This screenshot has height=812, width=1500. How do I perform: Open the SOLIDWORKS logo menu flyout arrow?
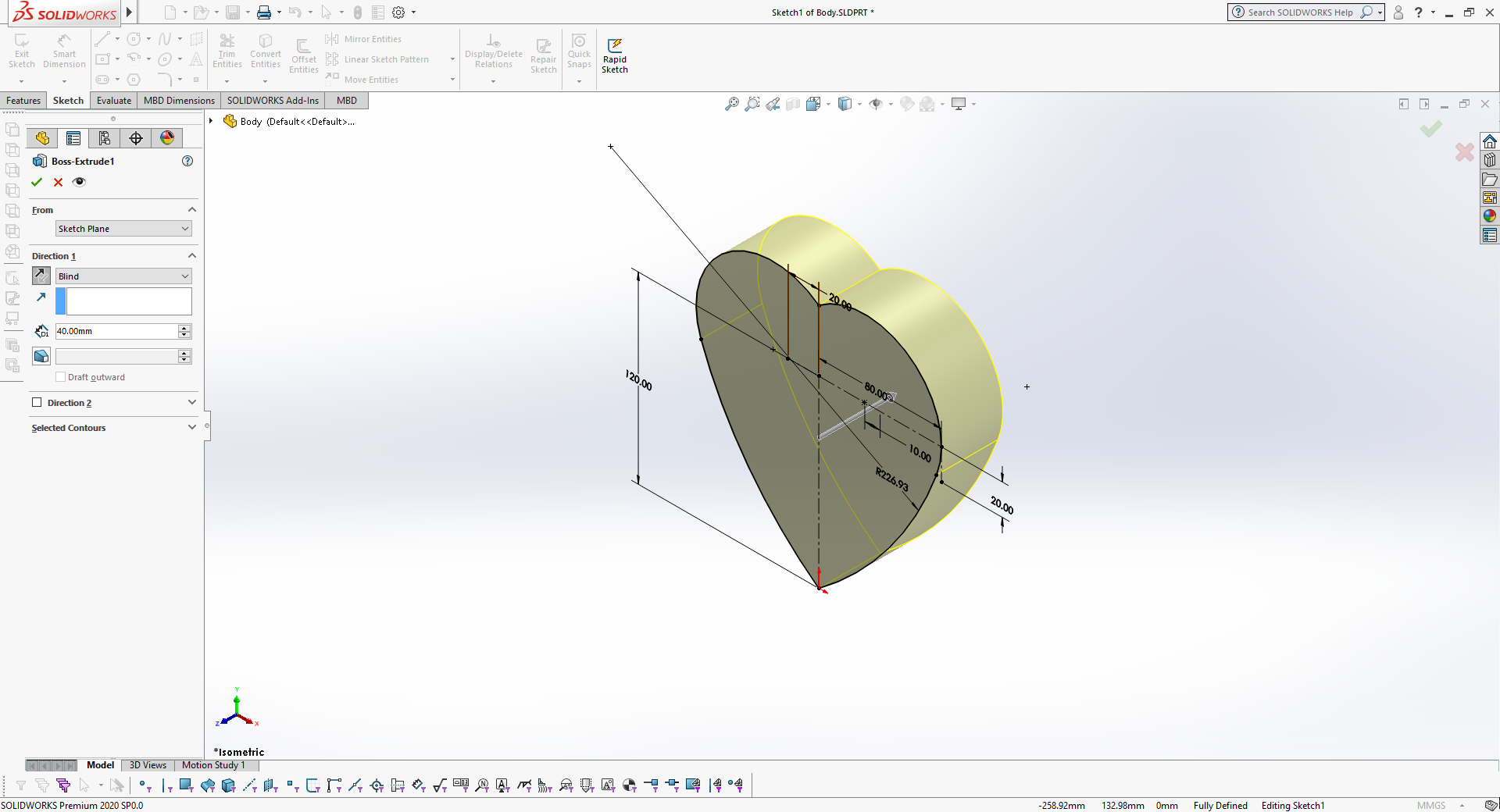click(x=129, y=12)
